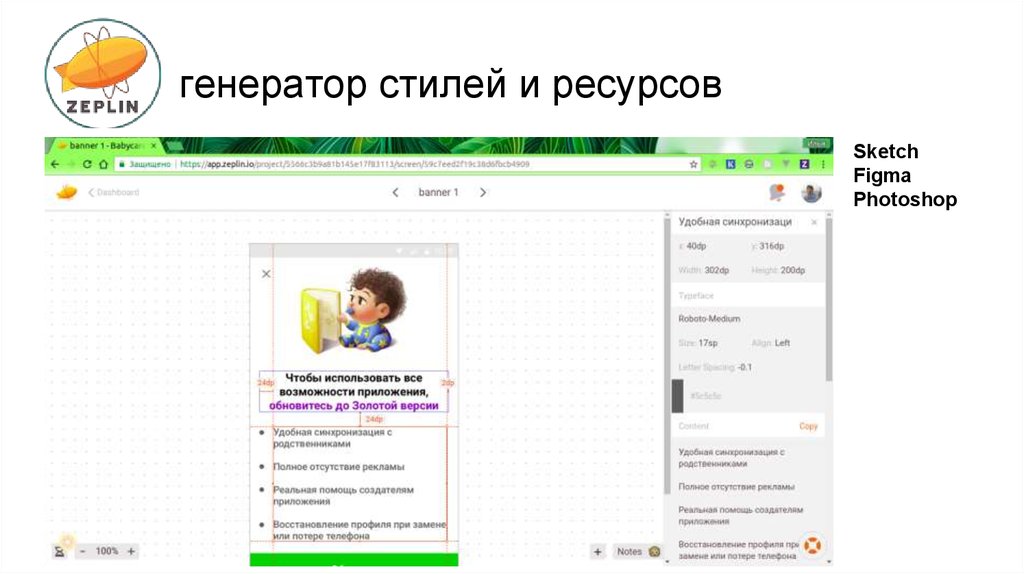This screenshot has width=1024, height=574.
Task: Click the Typeface section header
Action: click(748, 296)
